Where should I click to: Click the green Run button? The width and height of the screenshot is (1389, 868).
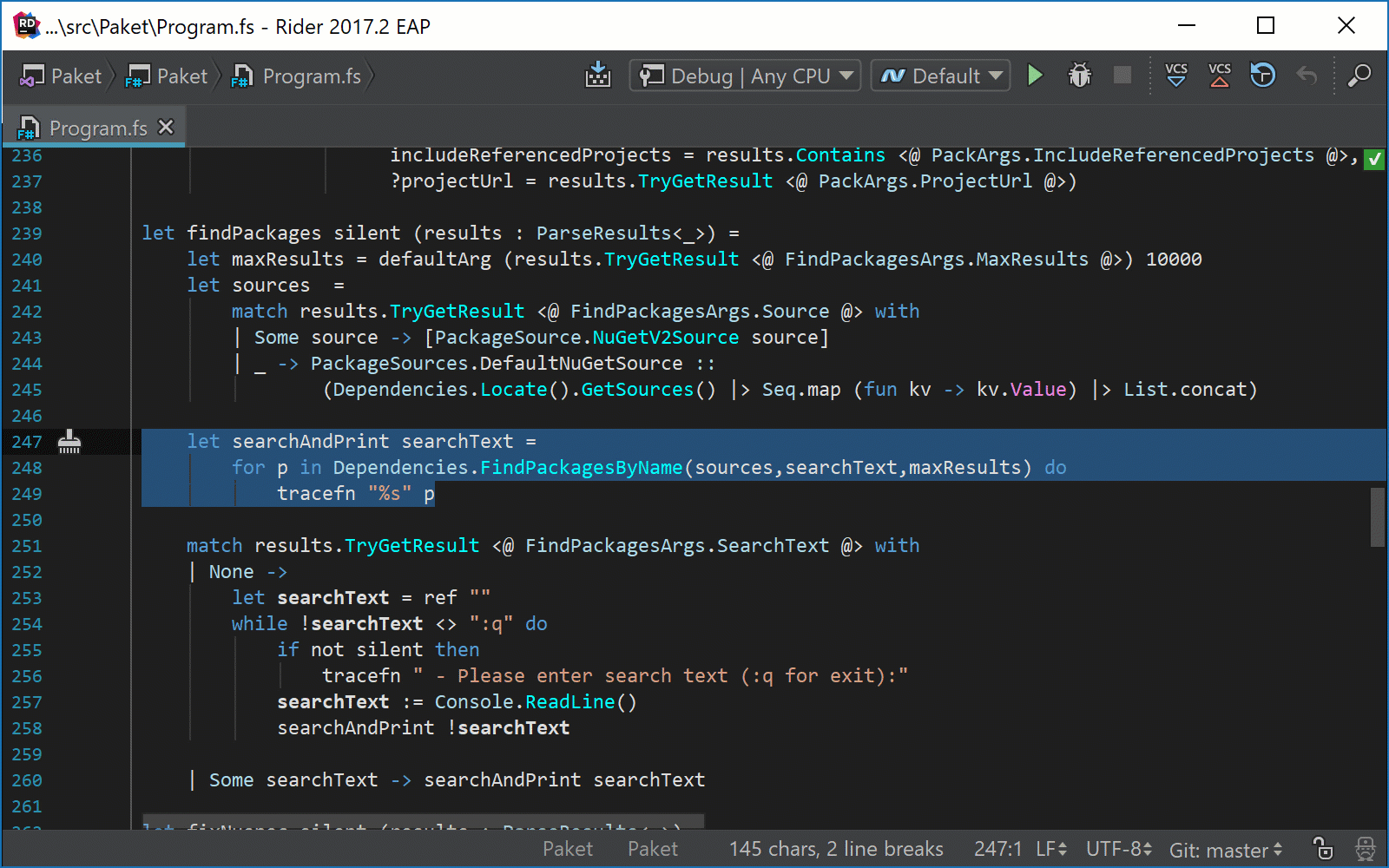pos(1035,76)
